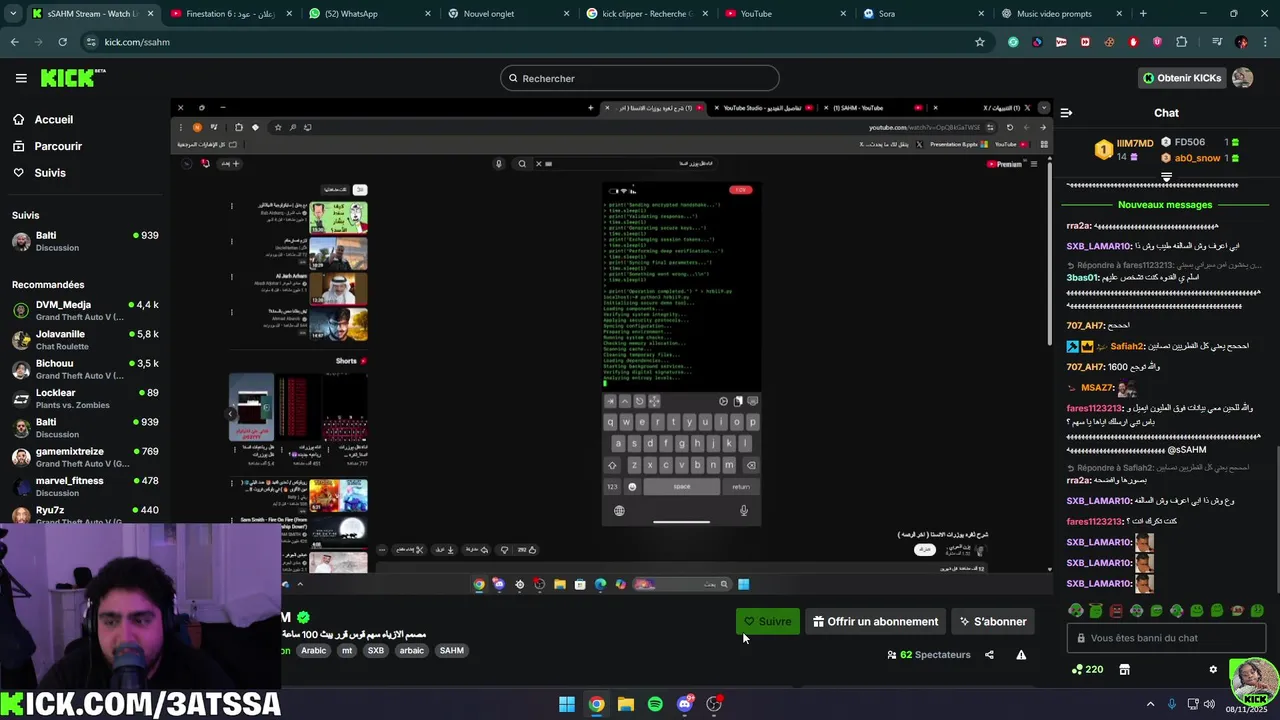Viewport: 1280px width, 720px height.
Task: Reload the current page
Action: (62, 42)
